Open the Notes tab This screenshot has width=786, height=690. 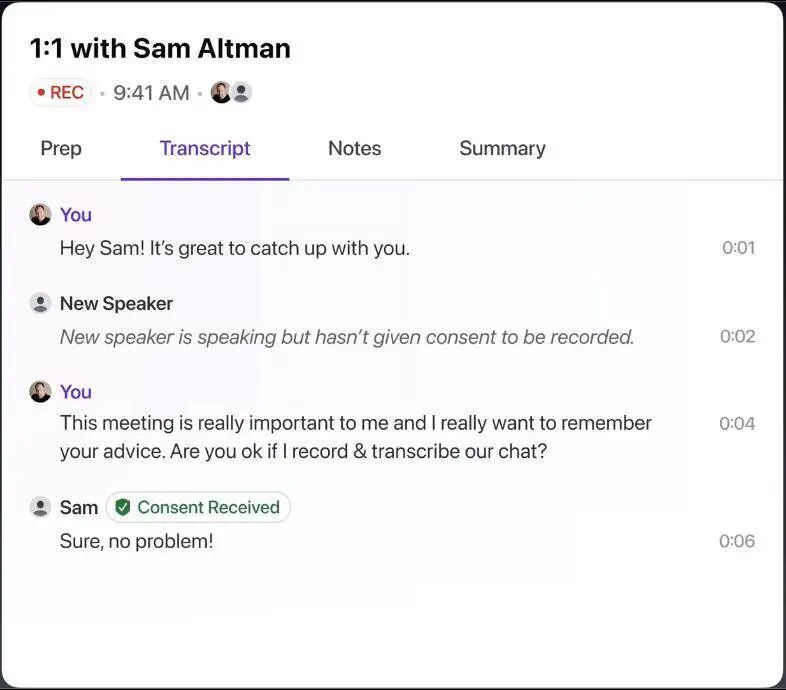(x=354, y=149)
